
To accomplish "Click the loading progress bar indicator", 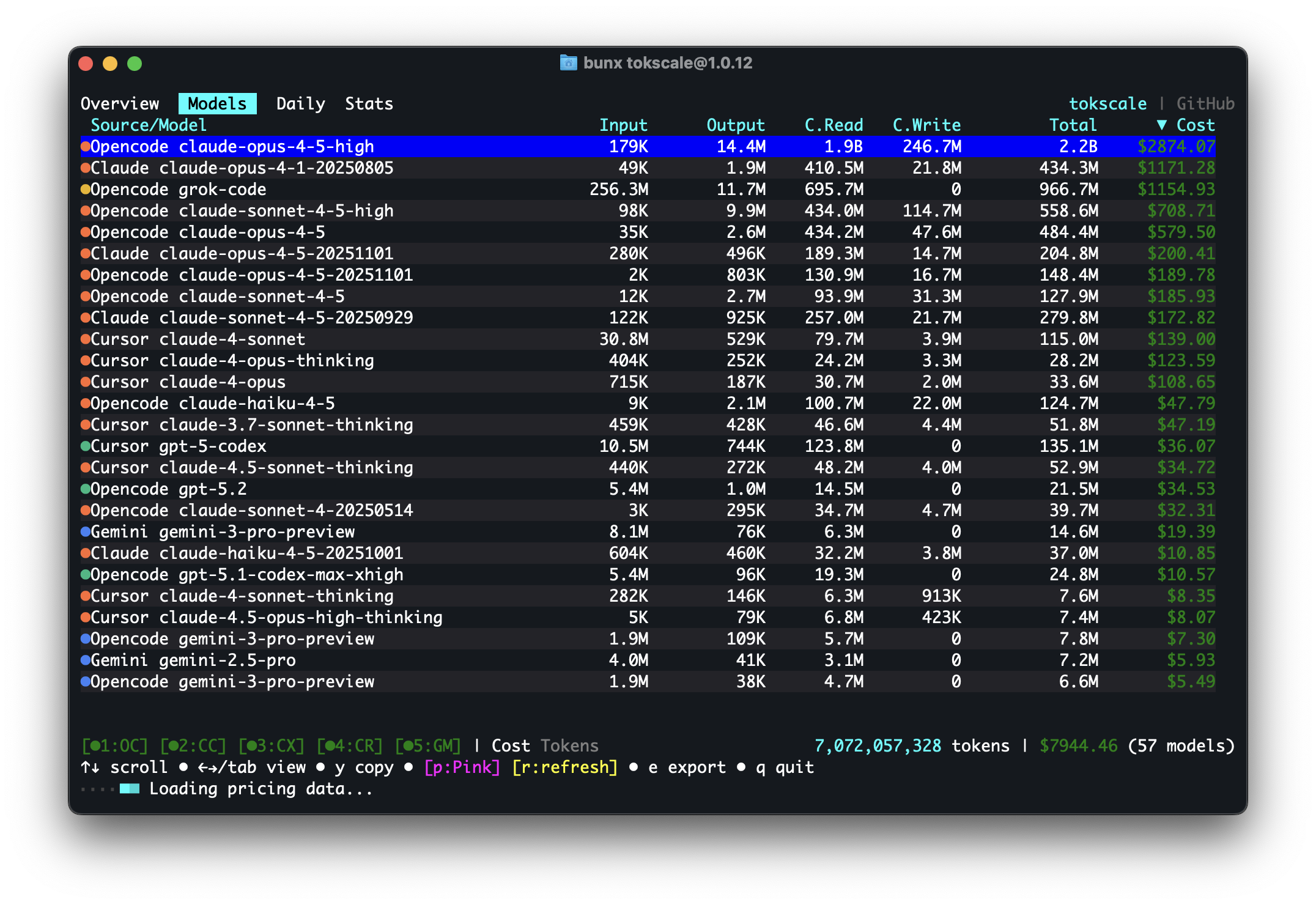I will [129, 789].
